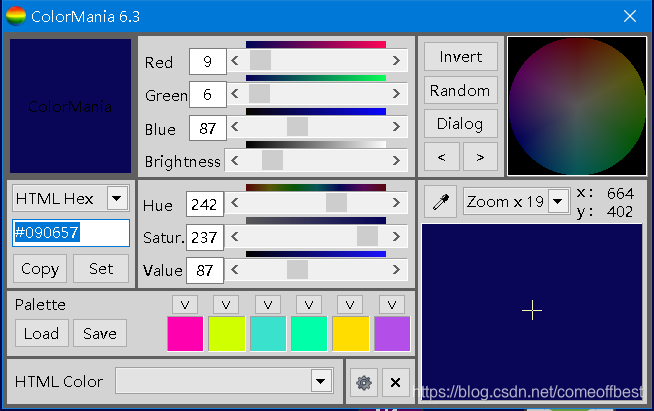This screenshot has width=654, height=411.
Task: Select the gold palette swatch
Action: click(x=351, y=333)
